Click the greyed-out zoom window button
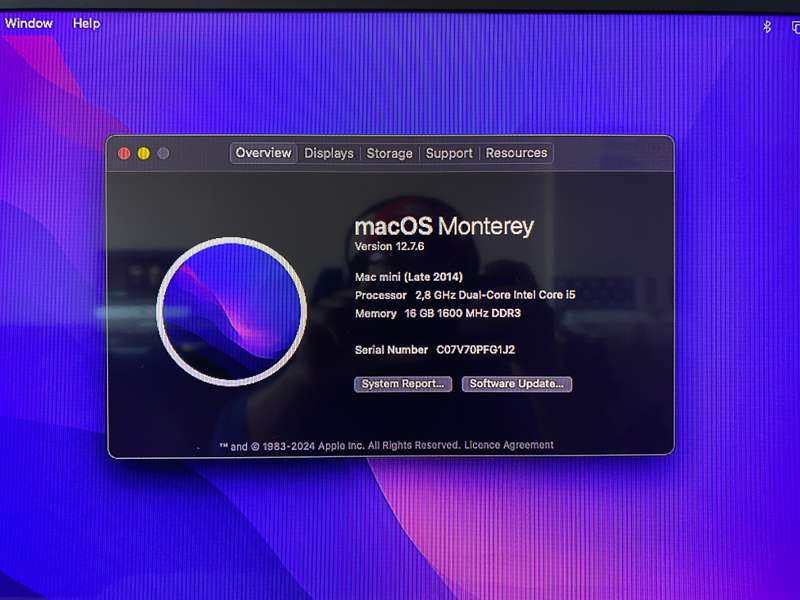The width and height of the screenshot is (800, 600). 163,154
